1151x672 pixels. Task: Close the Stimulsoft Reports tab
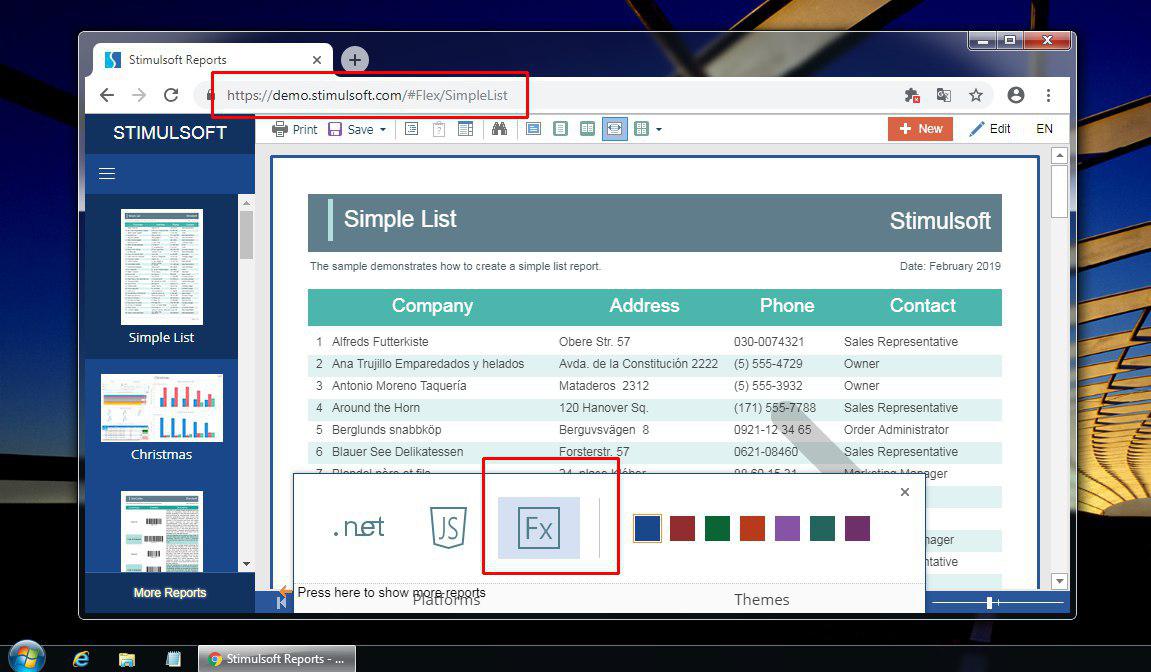click(317, 59)
